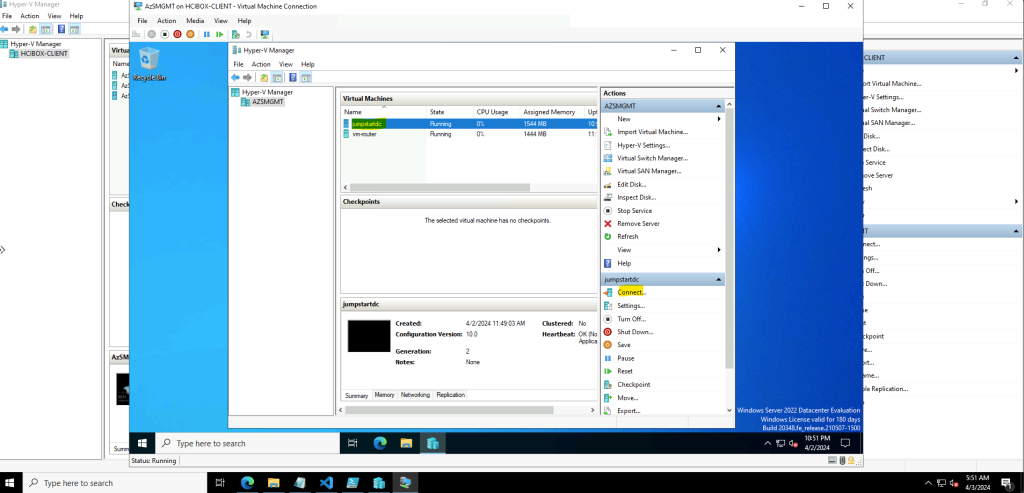
Task: Open Media menu in Virtual Machine Connection
Action: (195, 21)
